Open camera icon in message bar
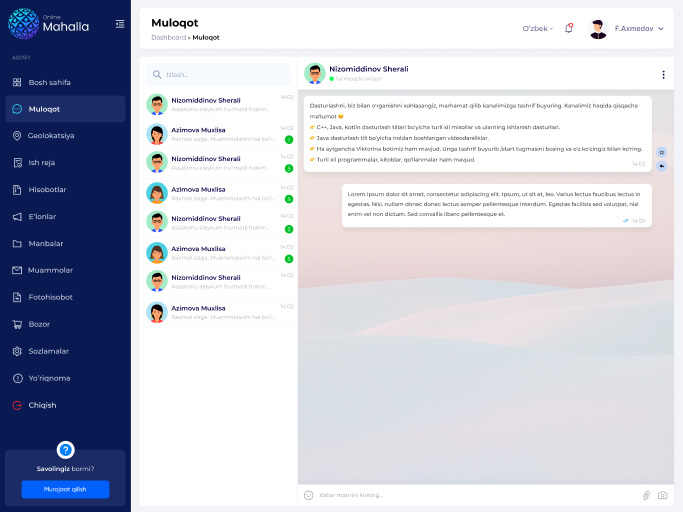 [x=663, y=495]
